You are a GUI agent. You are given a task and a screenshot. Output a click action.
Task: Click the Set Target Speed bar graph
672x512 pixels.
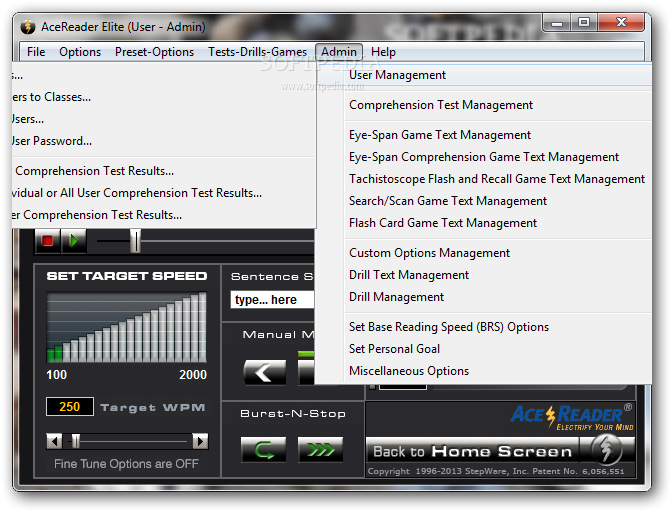click(x=126, y=327)
